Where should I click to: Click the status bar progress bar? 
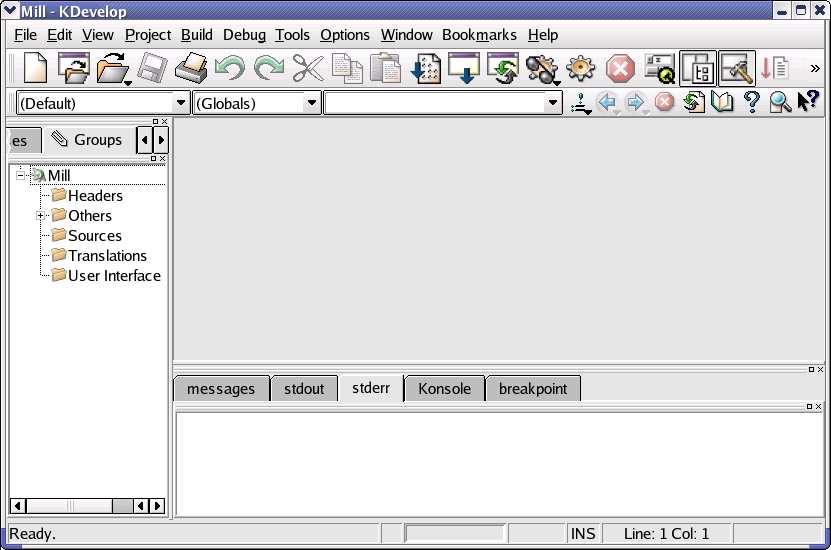point(454,534)
